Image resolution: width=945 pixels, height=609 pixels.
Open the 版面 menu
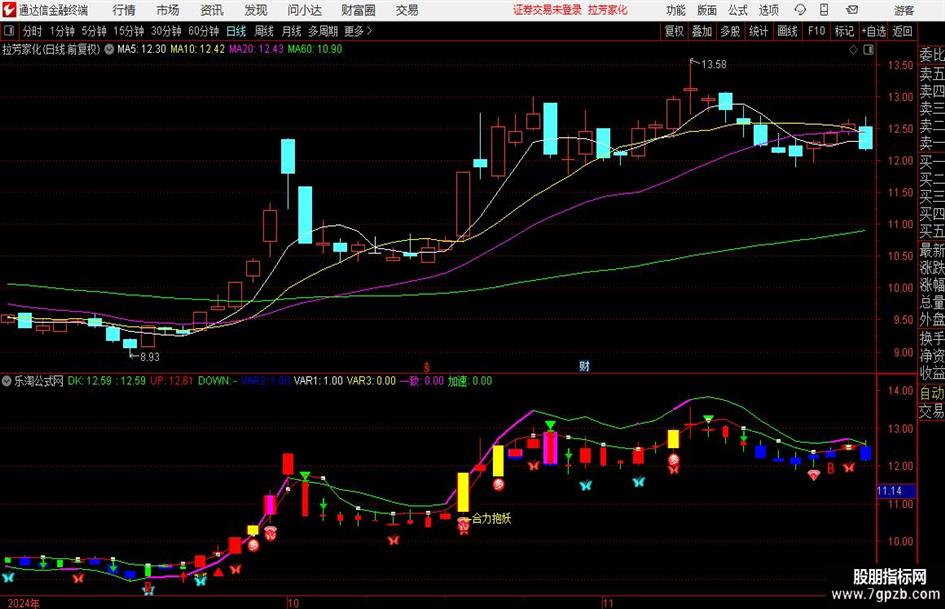(x=706, y=10)
